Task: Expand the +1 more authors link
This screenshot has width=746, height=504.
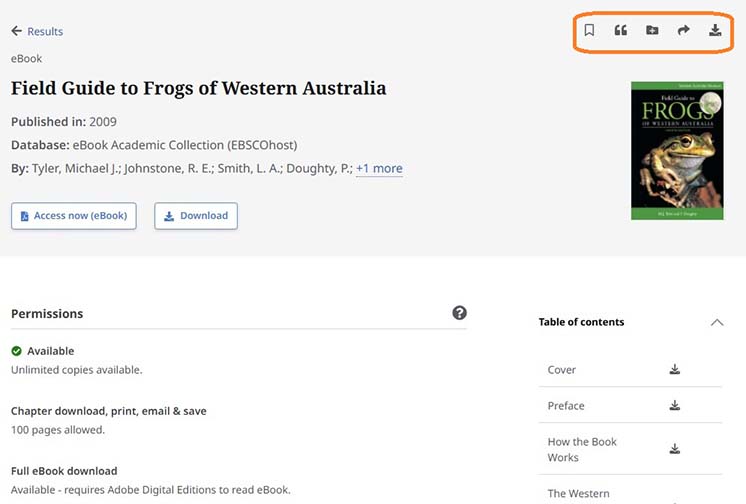Action: click(x=379, y=169)
